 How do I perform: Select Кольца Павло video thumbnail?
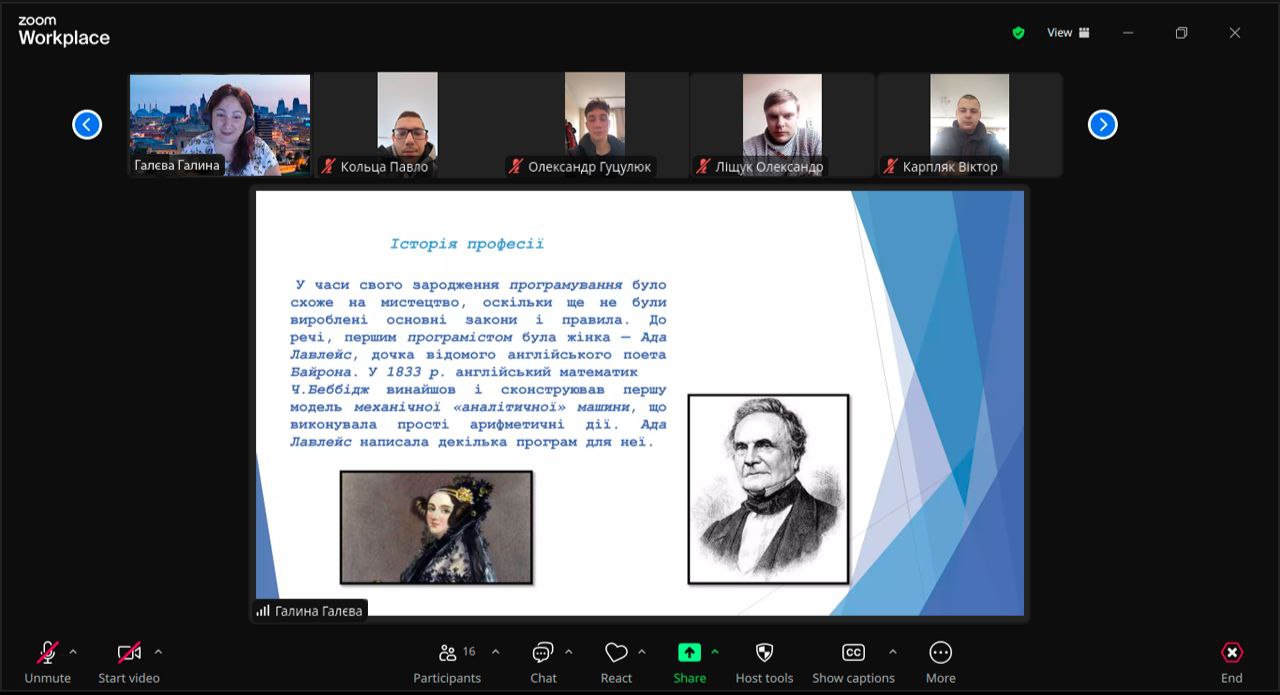[407, 125]
